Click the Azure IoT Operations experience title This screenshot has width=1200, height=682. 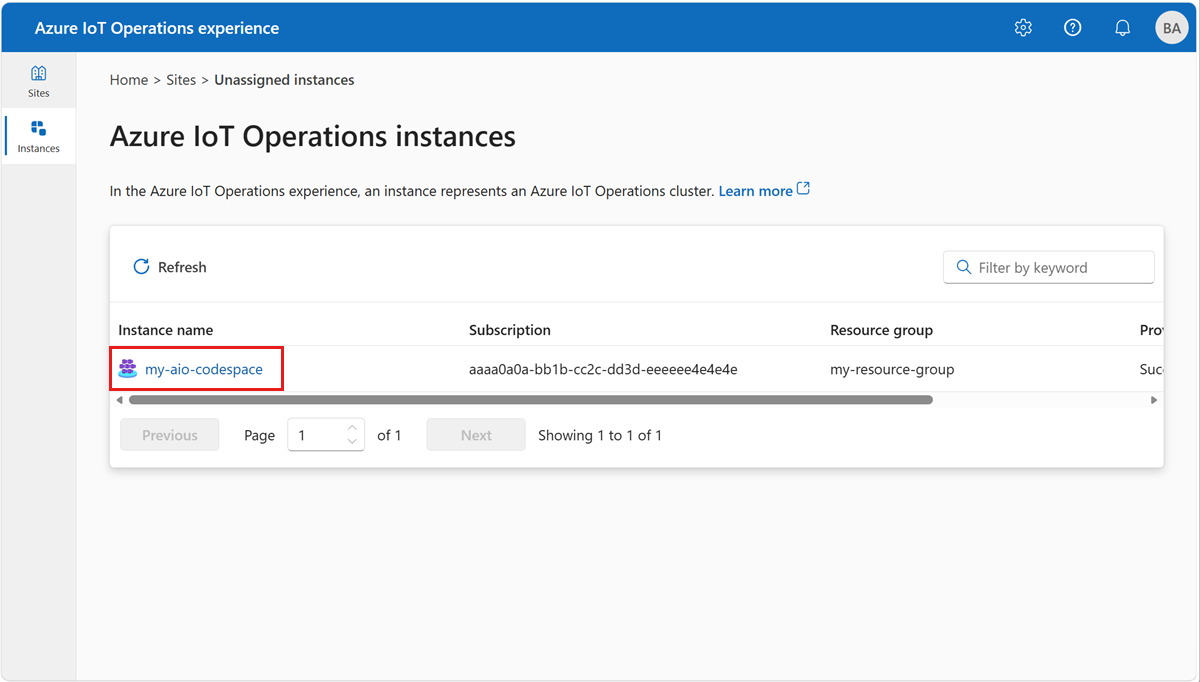157,28
